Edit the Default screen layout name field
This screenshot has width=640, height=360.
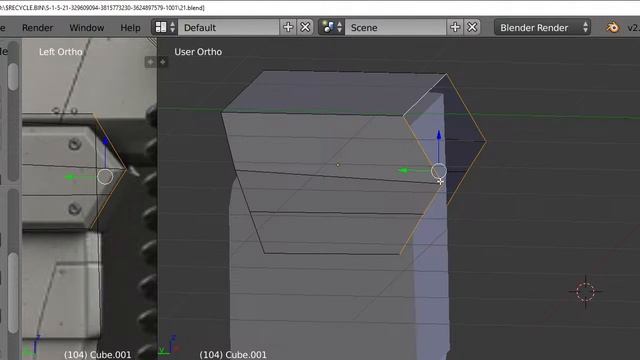pyautogui.click(x=229, y=27)
